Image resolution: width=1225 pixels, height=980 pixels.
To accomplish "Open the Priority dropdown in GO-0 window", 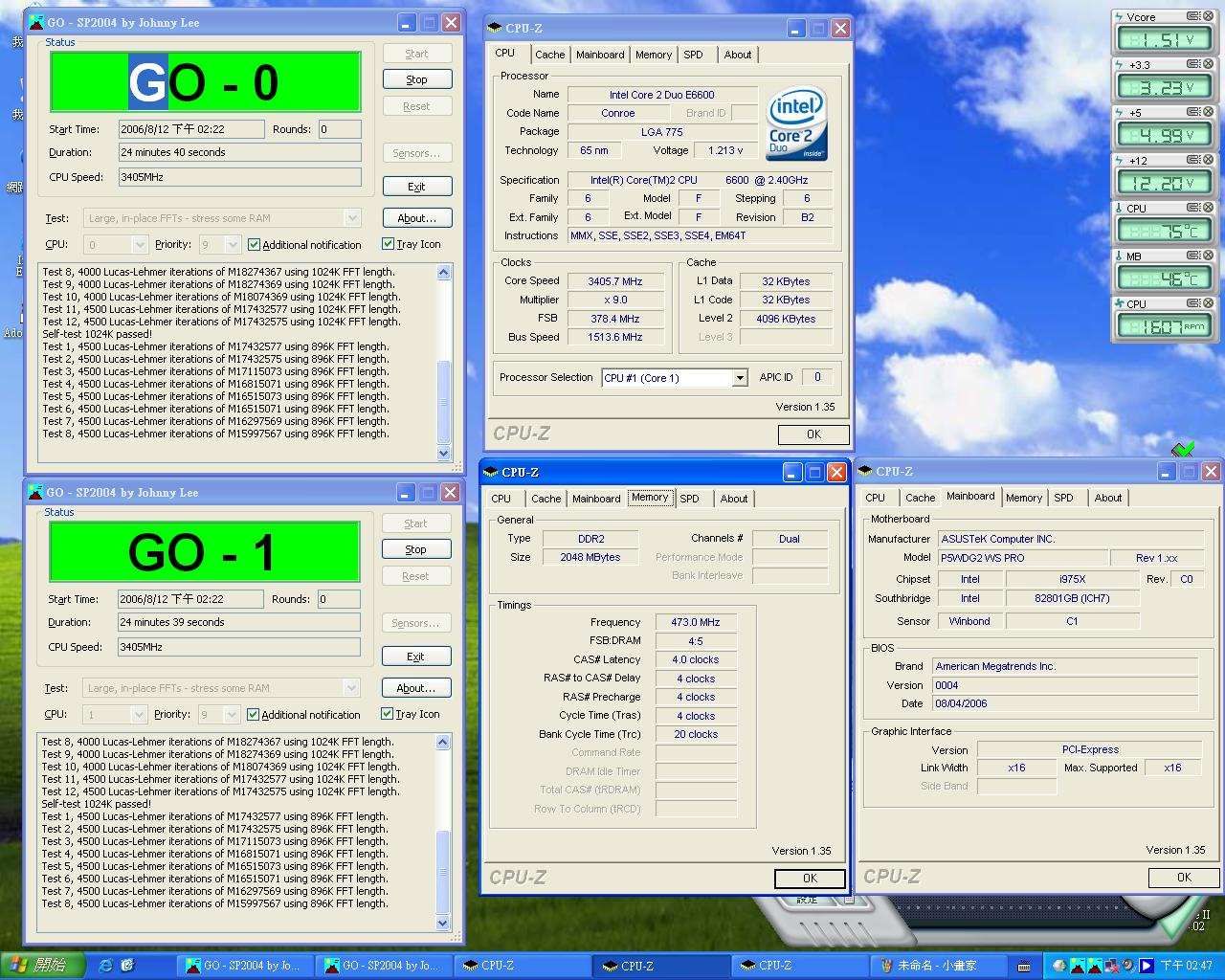I will [232, 245].
